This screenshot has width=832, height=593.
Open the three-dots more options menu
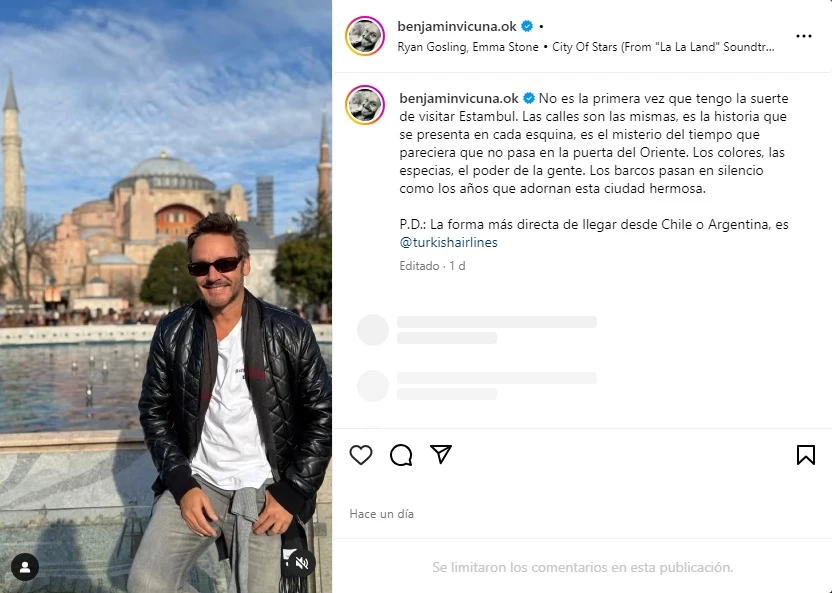(x=804, y=36)
